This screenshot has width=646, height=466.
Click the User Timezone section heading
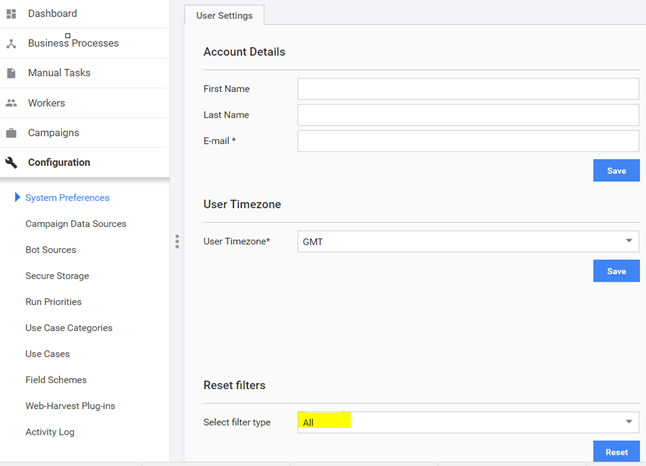coord(242,204)
